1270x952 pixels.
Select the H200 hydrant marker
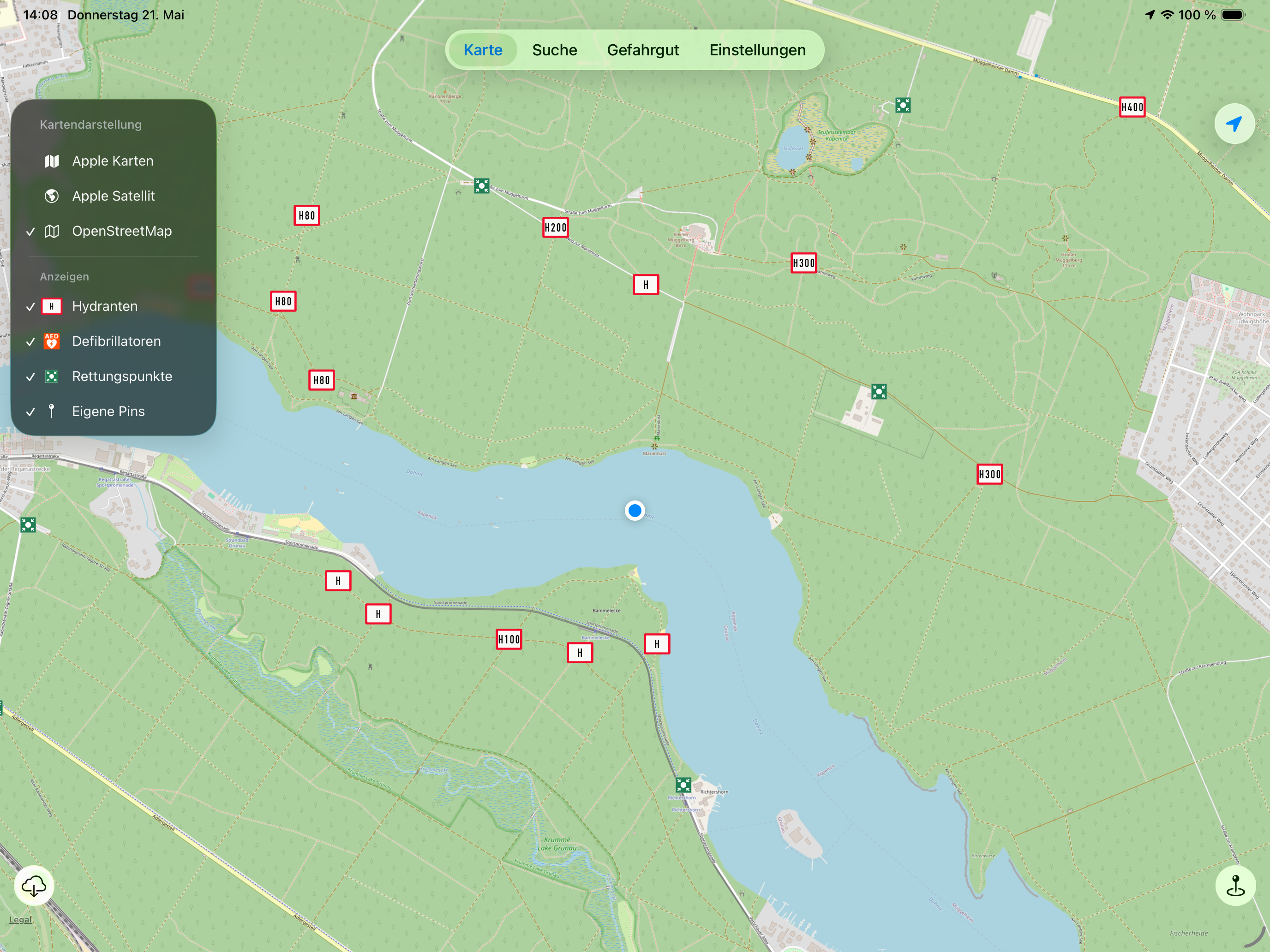pos(555,227)
